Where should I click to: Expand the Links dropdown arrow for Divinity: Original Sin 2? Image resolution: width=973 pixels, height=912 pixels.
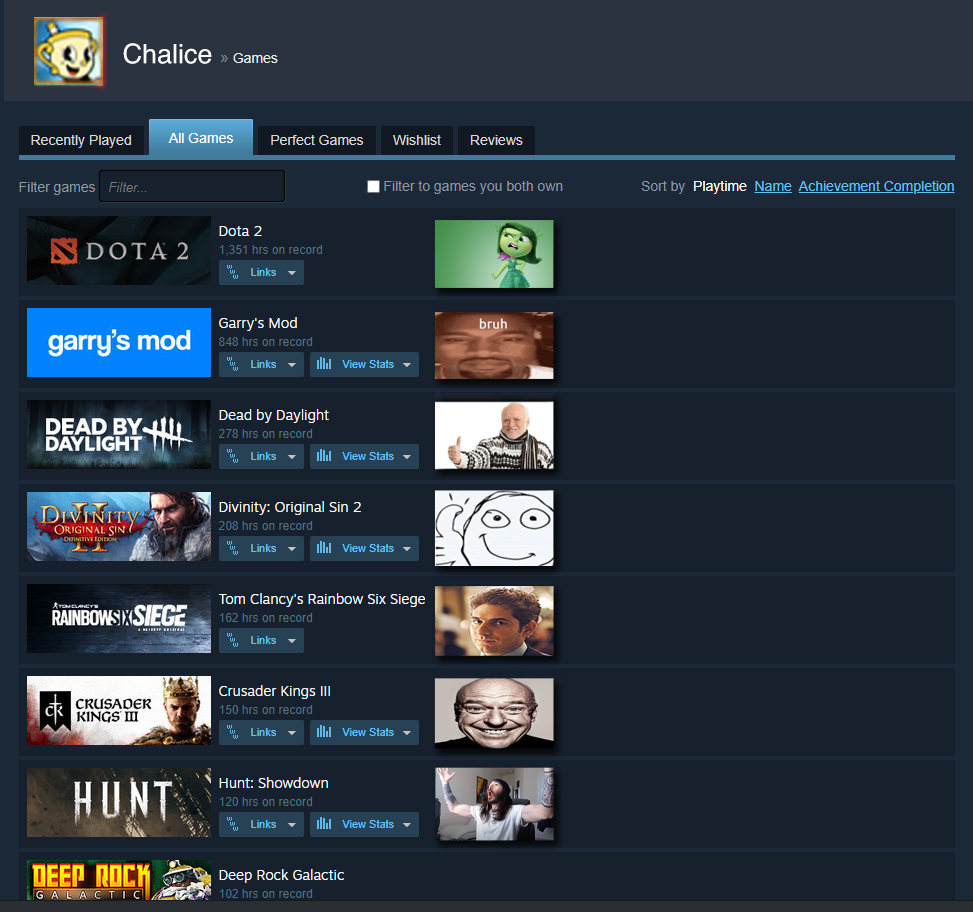[292, 549]
